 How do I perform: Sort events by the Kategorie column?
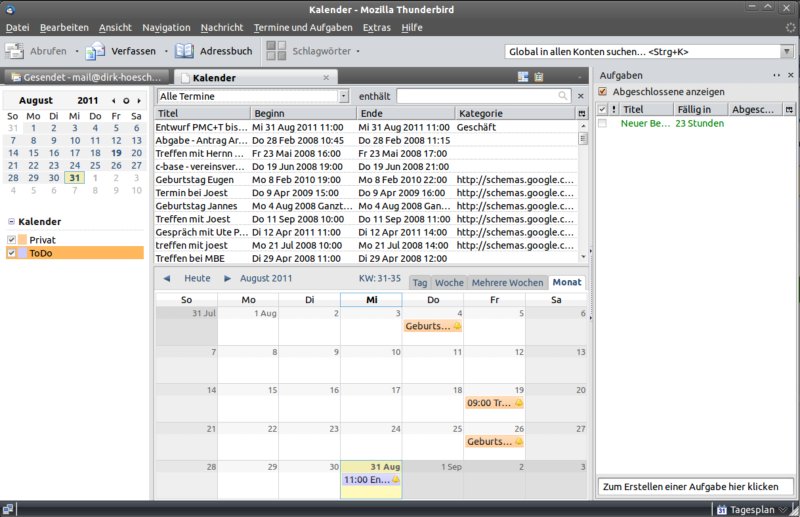tap(515, 113)
